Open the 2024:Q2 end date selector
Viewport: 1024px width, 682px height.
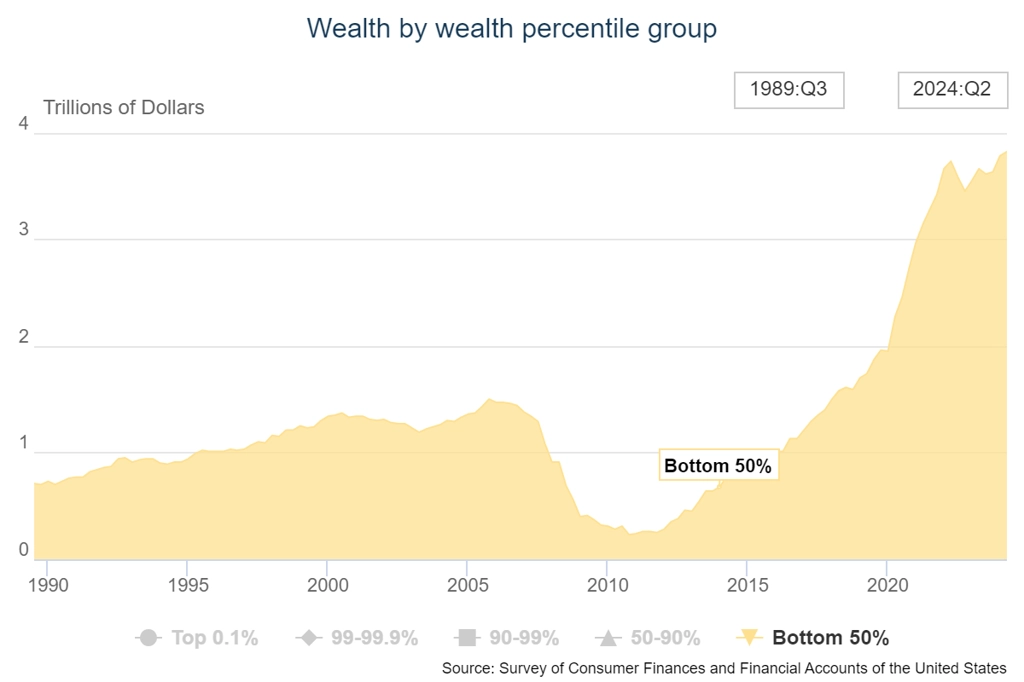(952, 89)
